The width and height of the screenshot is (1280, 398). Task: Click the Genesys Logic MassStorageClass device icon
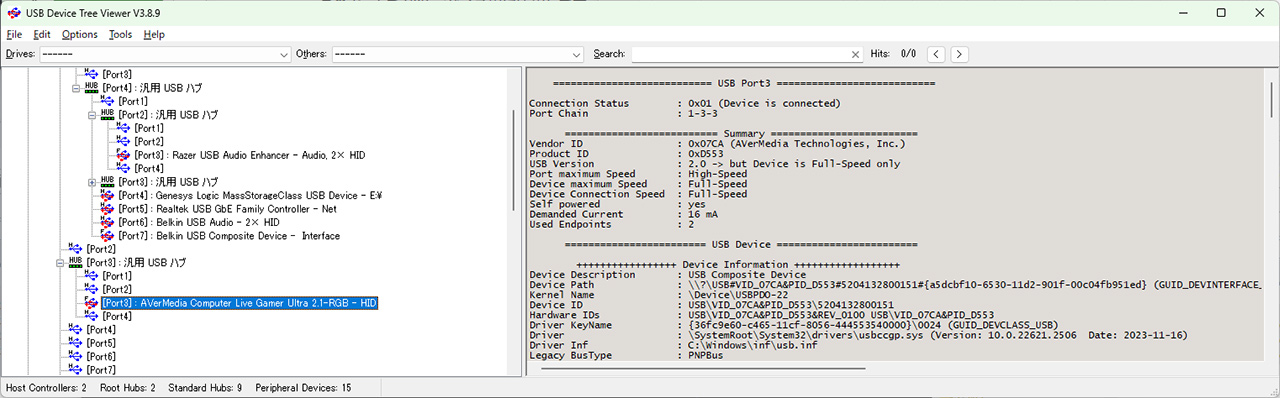coord(107,195)
